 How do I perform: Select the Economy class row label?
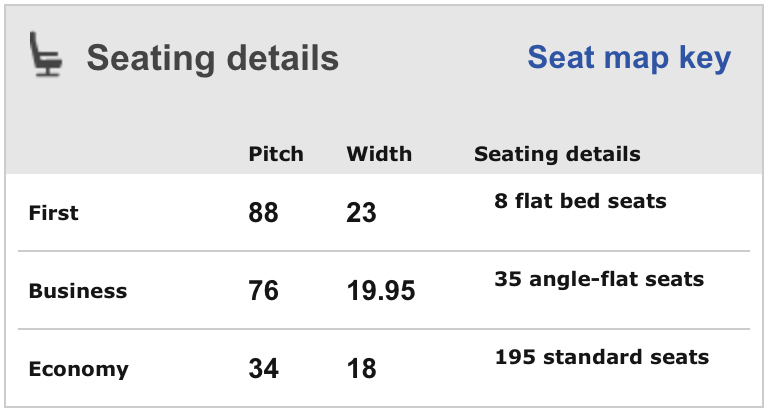78,369
